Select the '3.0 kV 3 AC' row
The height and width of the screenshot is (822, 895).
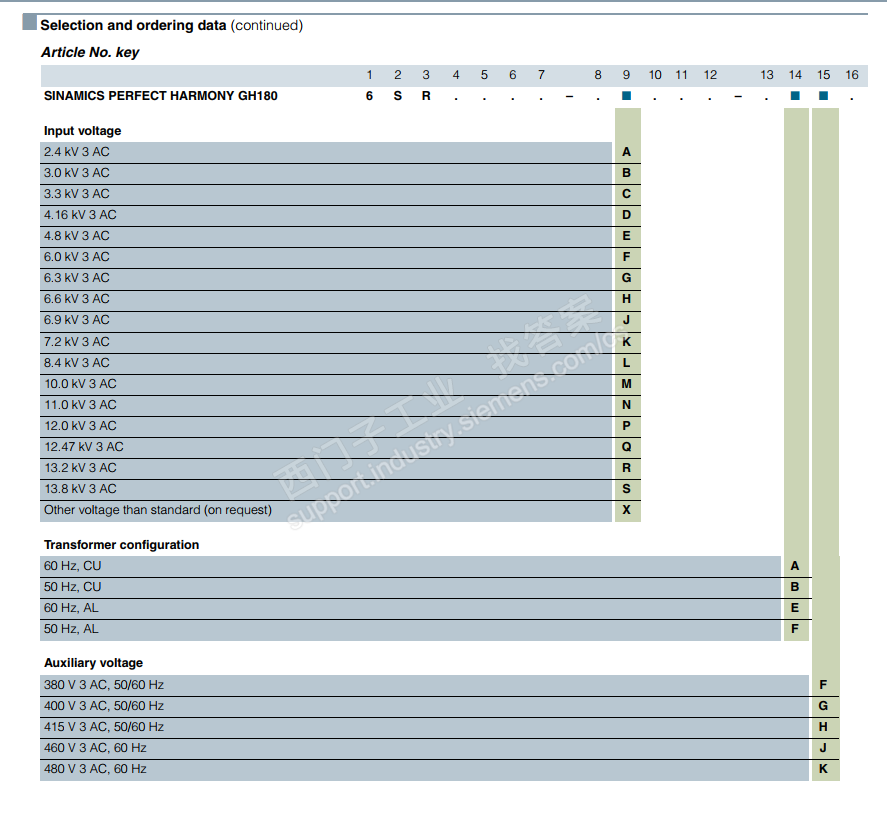click(x=326, y=173)
